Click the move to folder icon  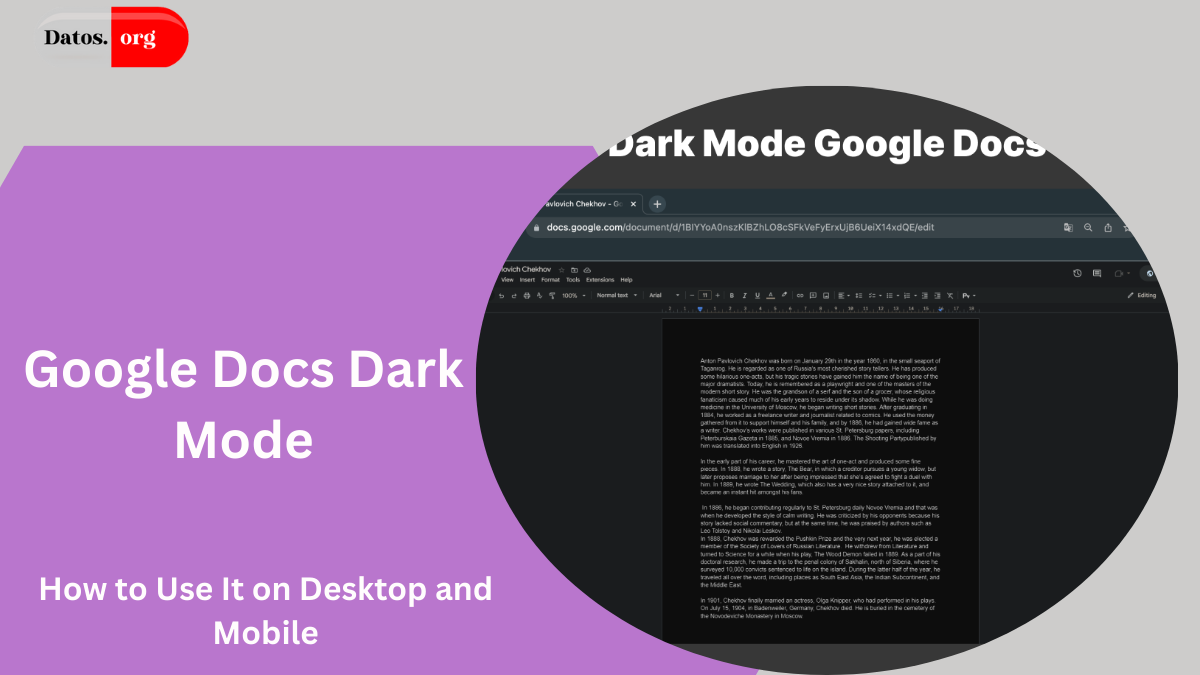point(574,270)
